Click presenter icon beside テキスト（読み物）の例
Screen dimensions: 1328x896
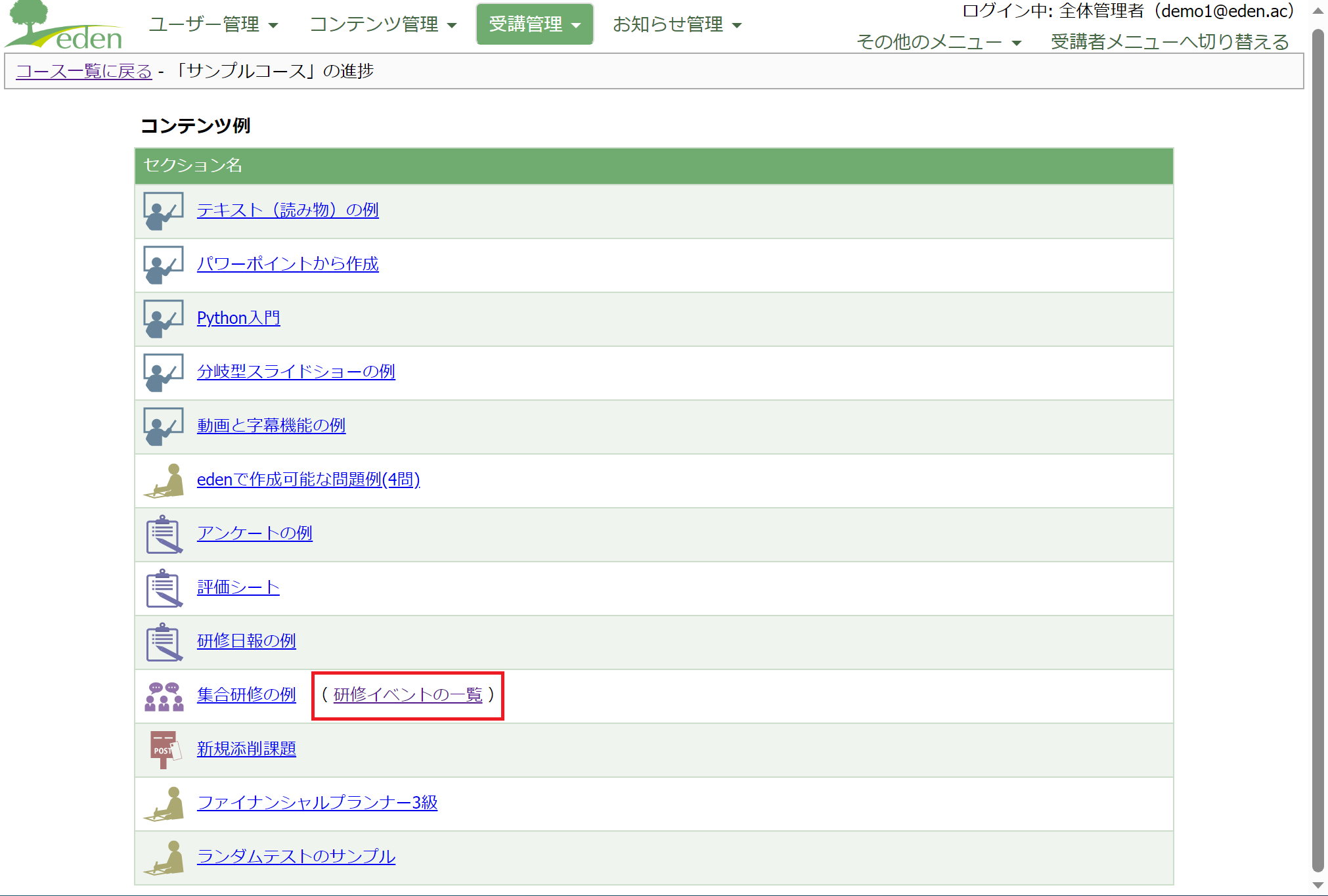point(163,211)
